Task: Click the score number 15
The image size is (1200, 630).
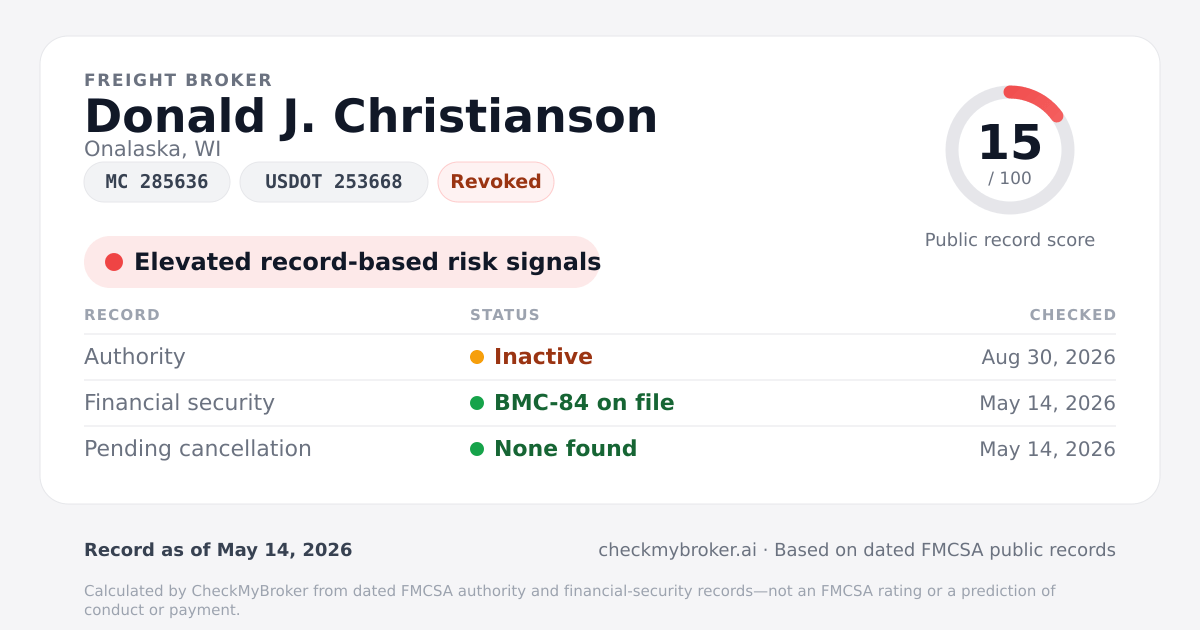Action: [x=1010, y=143]
